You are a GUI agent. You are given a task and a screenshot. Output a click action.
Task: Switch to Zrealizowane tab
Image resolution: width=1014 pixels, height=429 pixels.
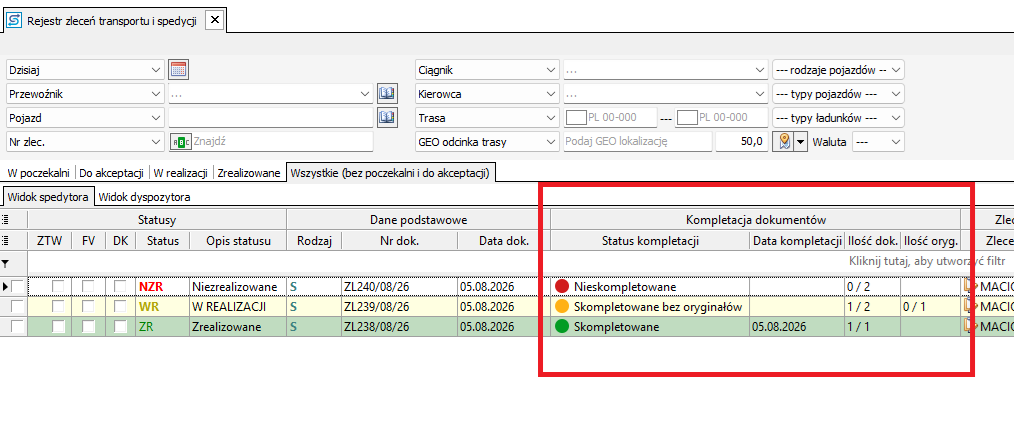pos(250,173)
